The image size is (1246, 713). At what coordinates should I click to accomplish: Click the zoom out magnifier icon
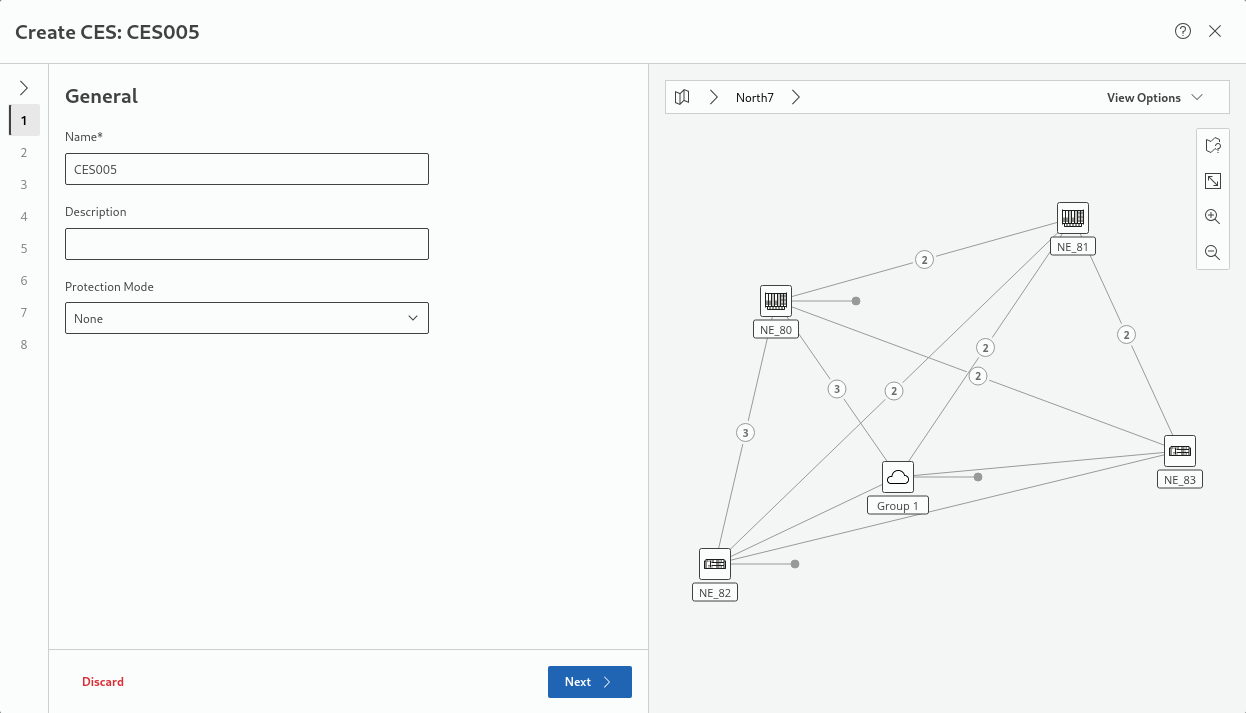(1213, 252)
